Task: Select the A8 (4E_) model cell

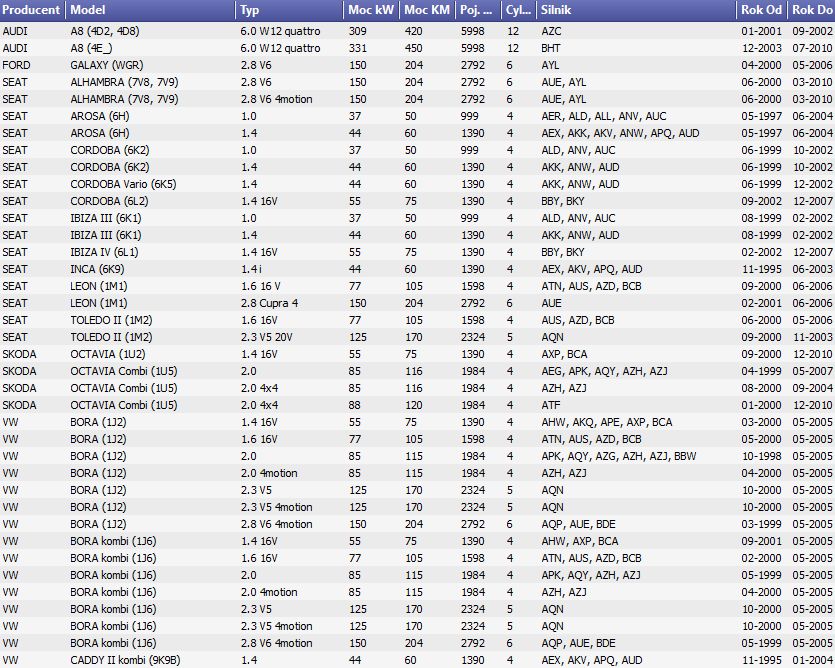Action: pyautogui.click(x=91, y=48)
